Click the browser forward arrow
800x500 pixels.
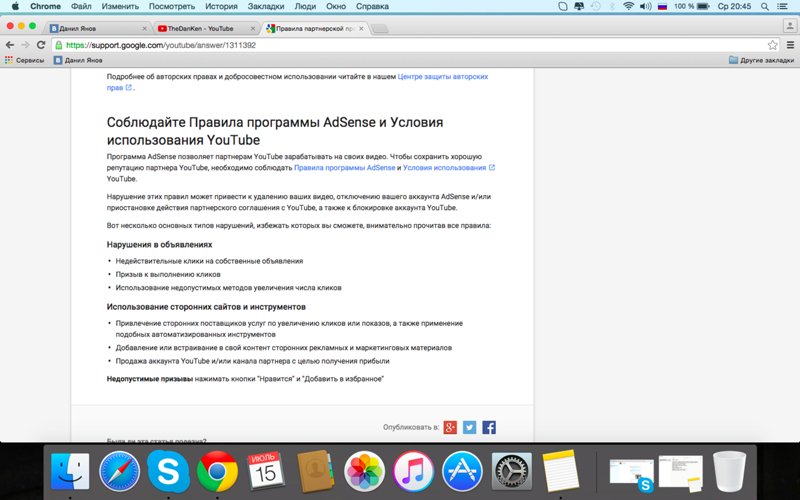[x=25, y=45]
